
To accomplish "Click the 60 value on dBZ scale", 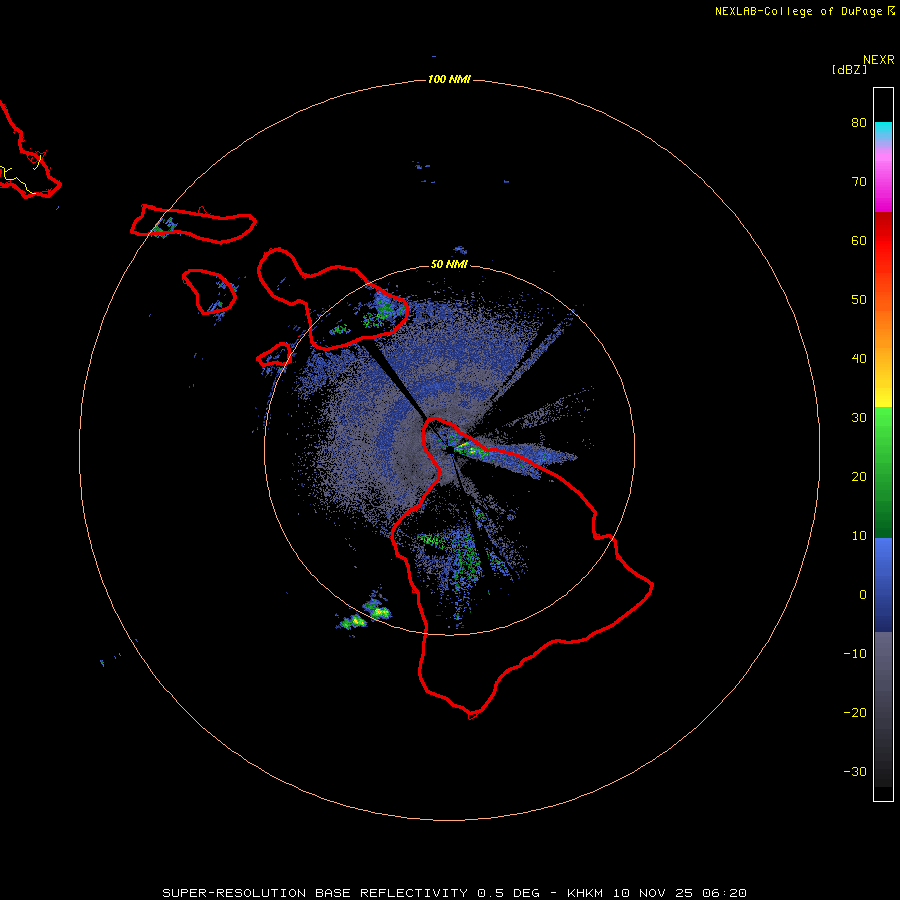I will [859, 241].
